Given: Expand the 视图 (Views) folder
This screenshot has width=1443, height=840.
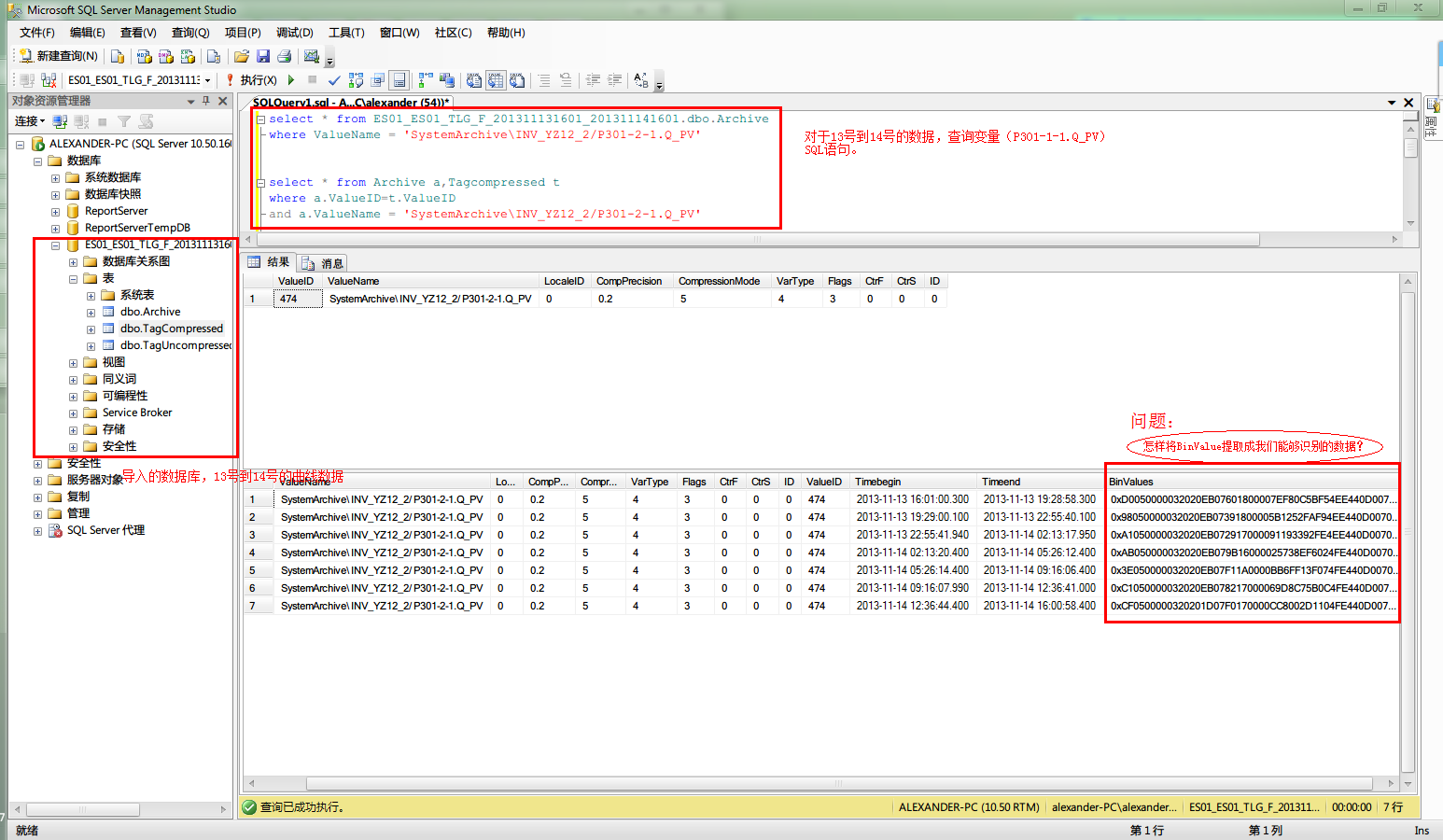Looking at the screenshot, I should (73, 362).
